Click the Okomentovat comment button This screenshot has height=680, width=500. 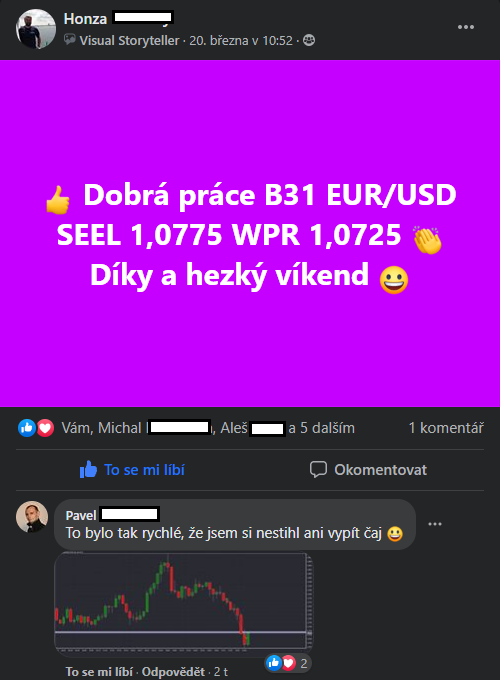(368, 470)
